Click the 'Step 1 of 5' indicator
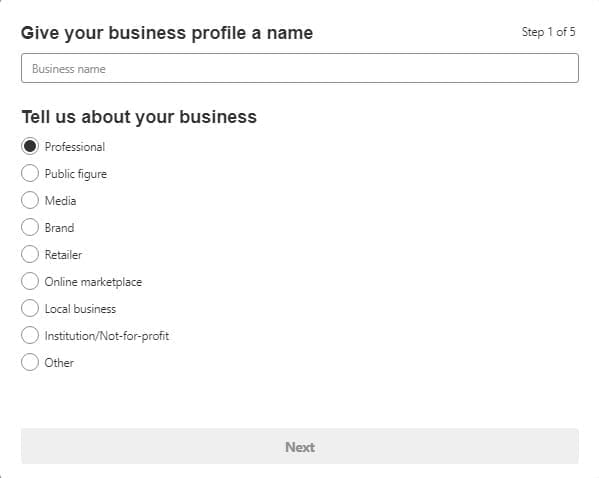This screenshot has width=599, height=478. (548, 32)
